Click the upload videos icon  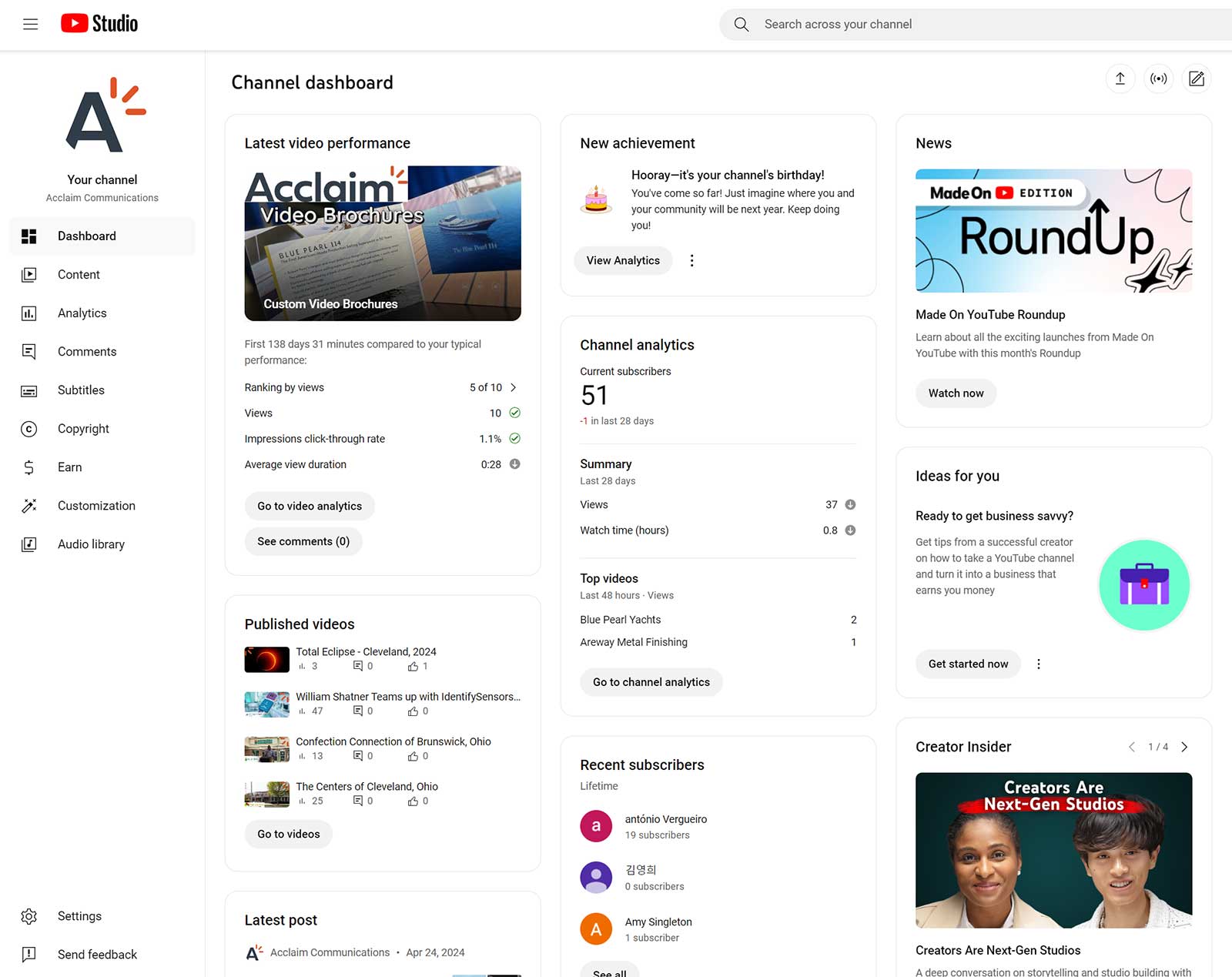click(1120, 79)
